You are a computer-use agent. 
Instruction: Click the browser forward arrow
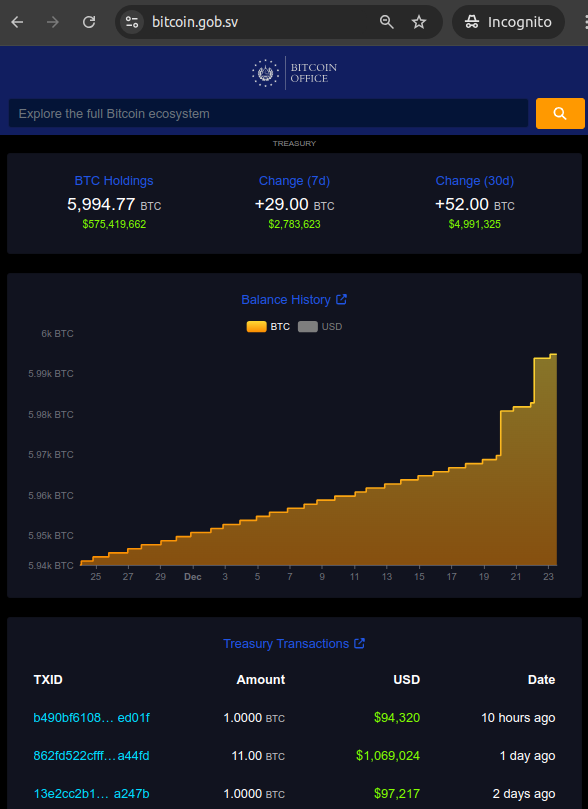53,22
